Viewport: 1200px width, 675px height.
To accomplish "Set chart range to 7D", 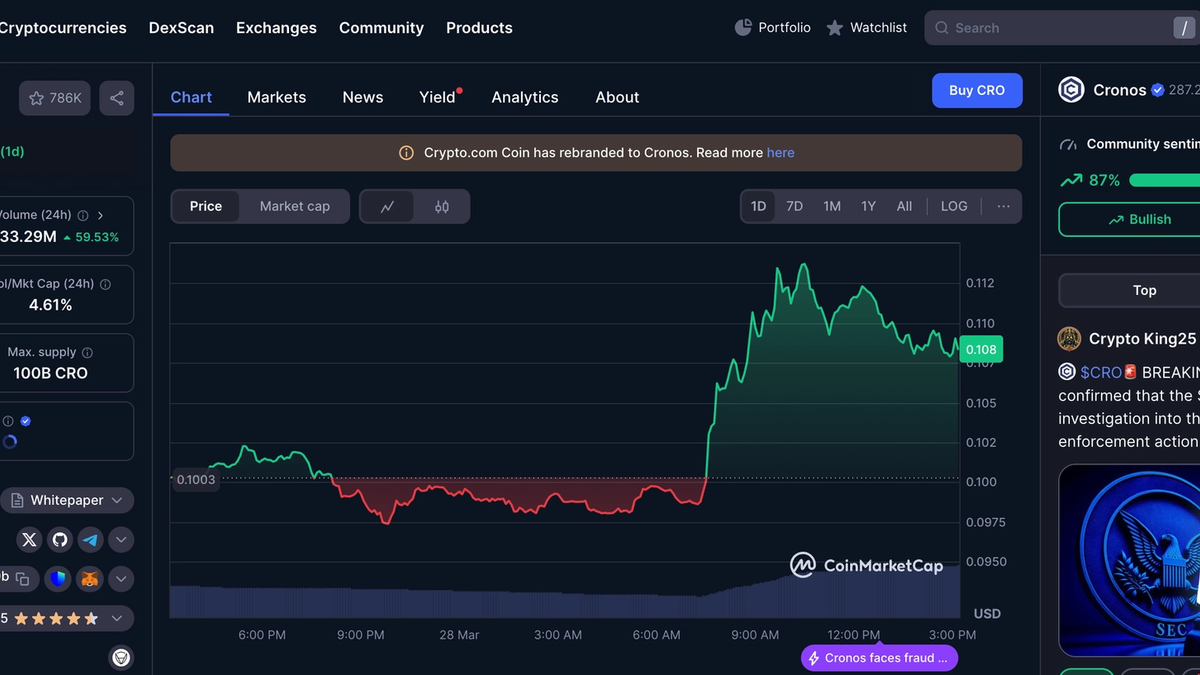I will (794, 206).
